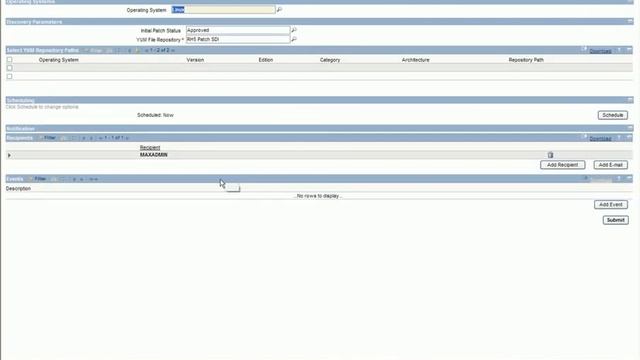
Task: Click the Architecture column header
Action: tap(416, 60)
